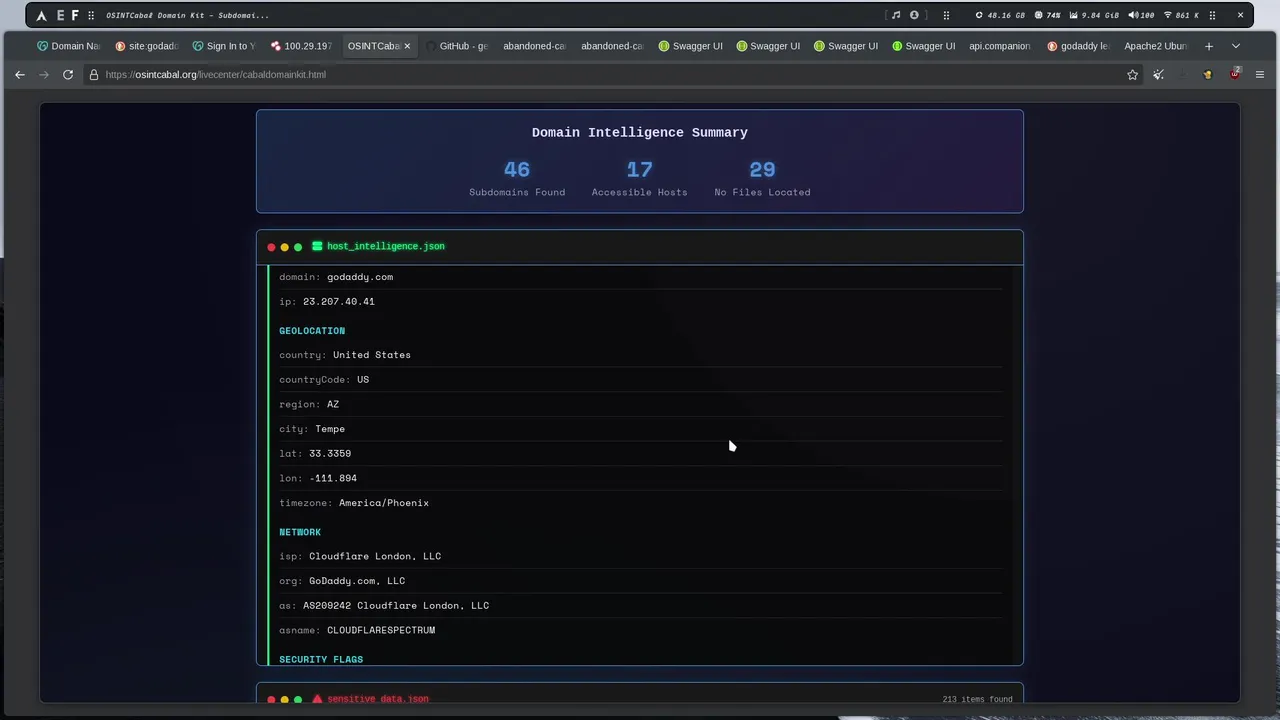The image size is (1280, 720).
Task: Click the wifi 861 K indicator
Action: pyautogui.click(x=1181, y=15)
